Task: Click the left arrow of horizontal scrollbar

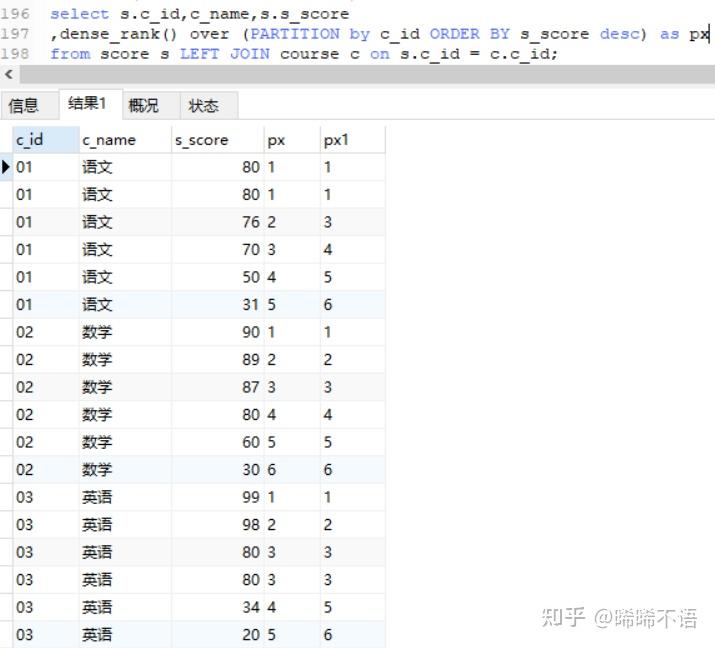Action: pos(9,74)
